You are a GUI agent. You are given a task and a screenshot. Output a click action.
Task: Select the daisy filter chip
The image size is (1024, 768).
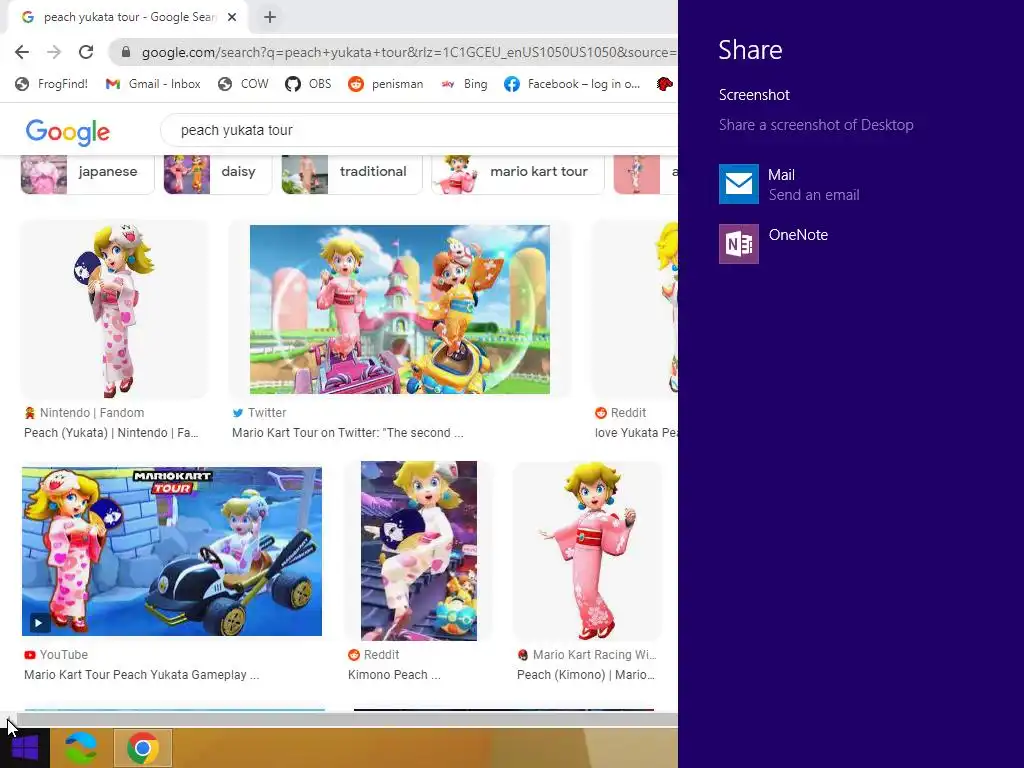tap(217, 172)
